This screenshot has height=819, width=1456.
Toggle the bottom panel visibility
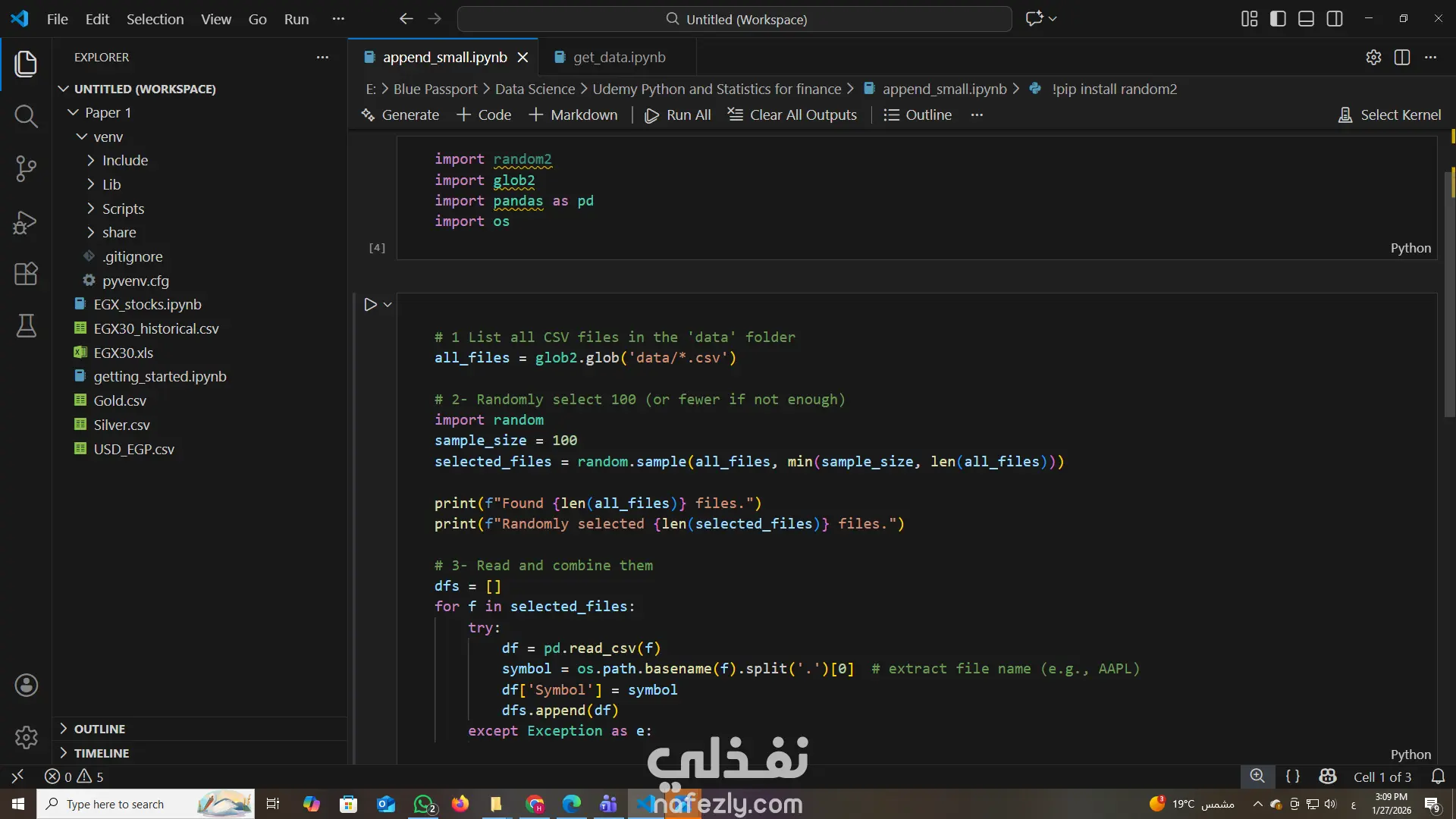click(x=1306, y=19)
